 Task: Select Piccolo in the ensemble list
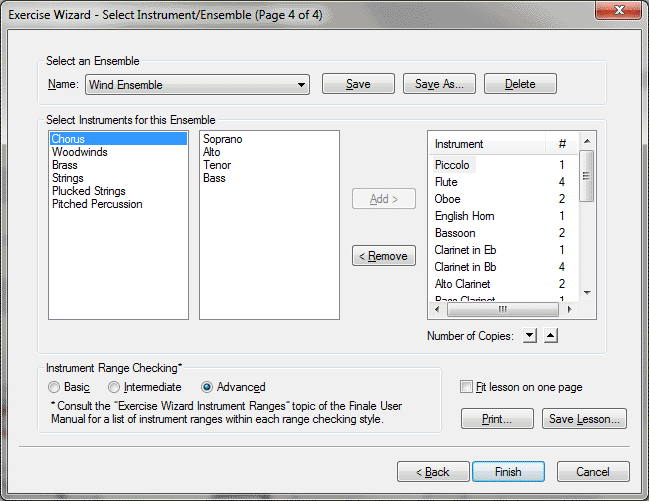point(504,165)
